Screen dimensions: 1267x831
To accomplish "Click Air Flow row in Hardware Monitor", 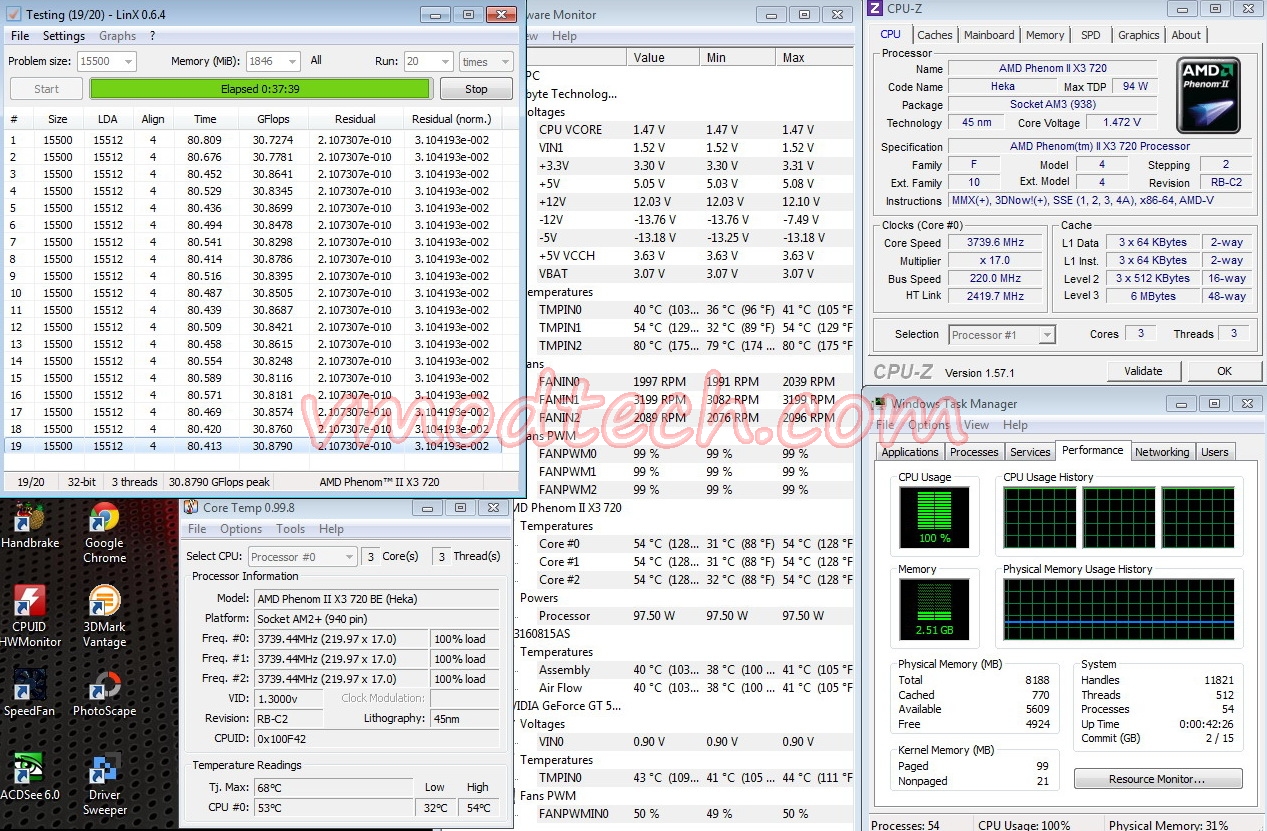I will tap(689, 688).
